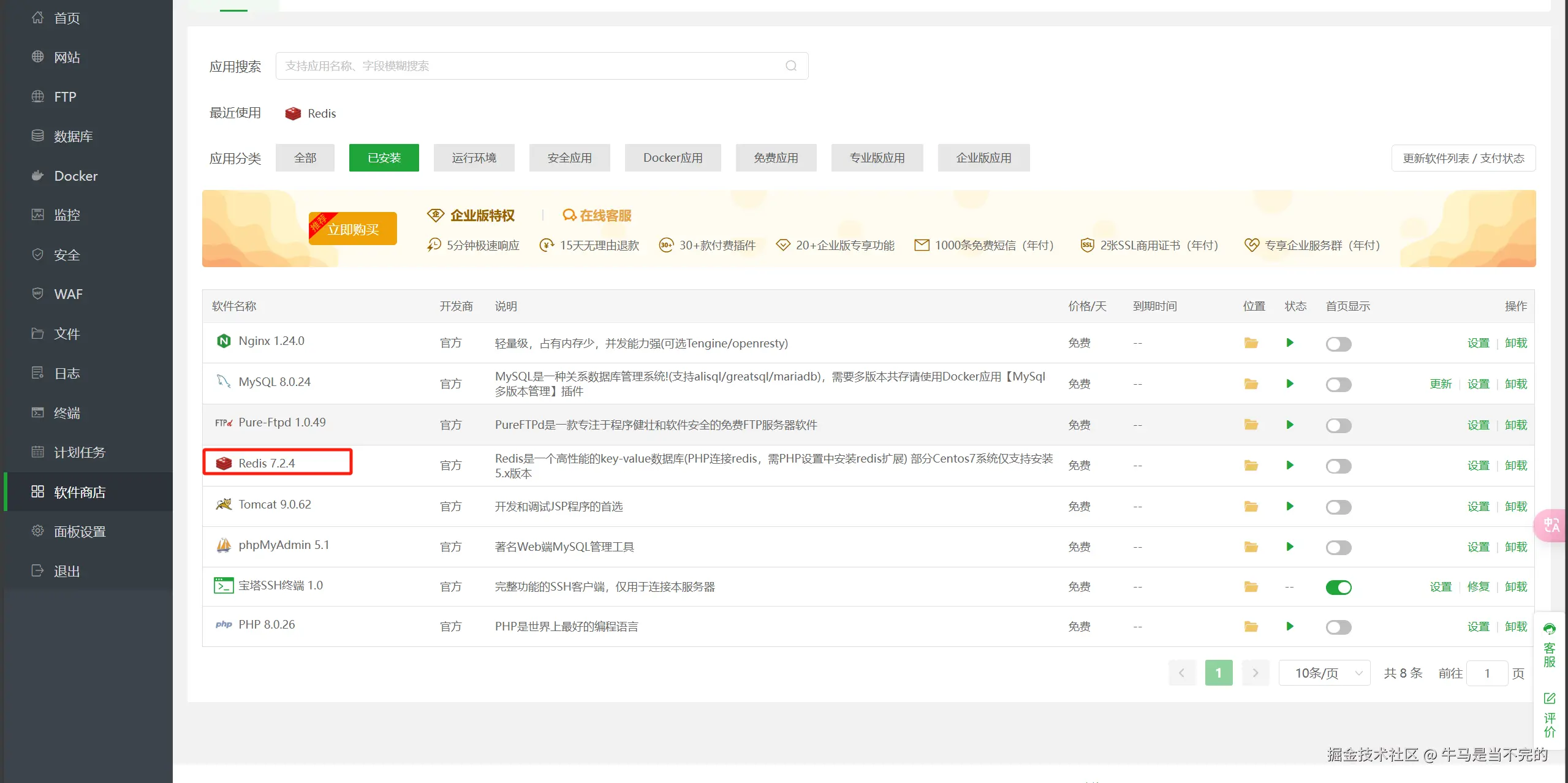
Task: Open 首页 in sidebar
Action: (88, 18)
